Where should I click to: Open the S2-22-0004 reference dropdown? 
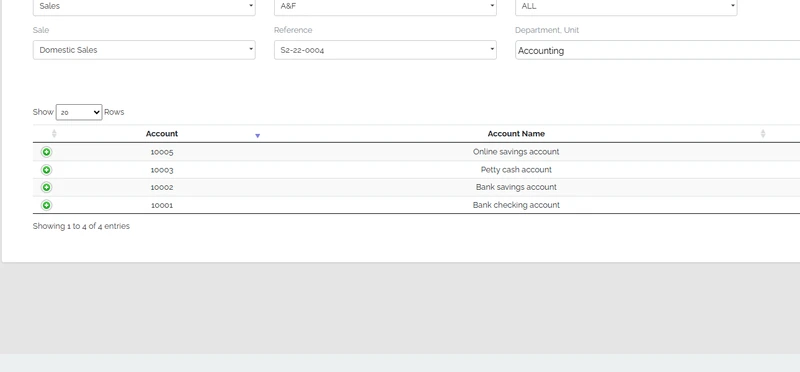pos(385,50)
